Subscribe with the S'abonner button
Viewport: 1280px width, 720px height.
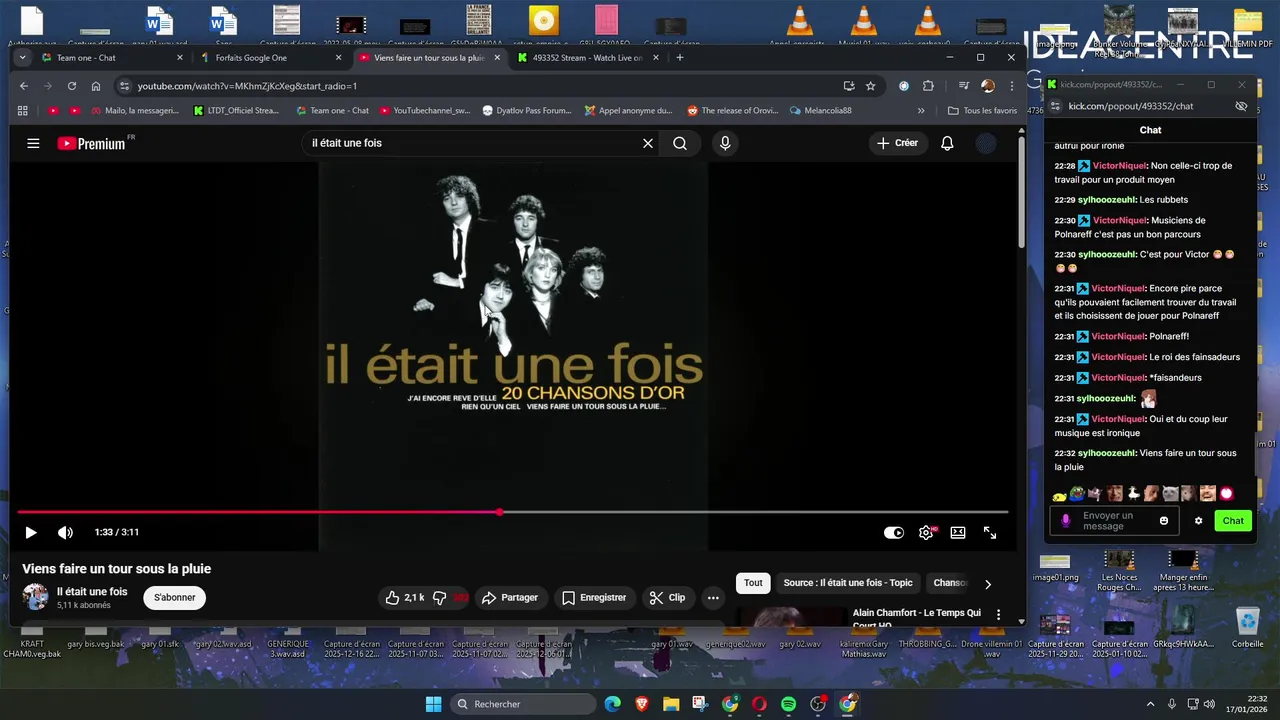(x=175, y=597)
